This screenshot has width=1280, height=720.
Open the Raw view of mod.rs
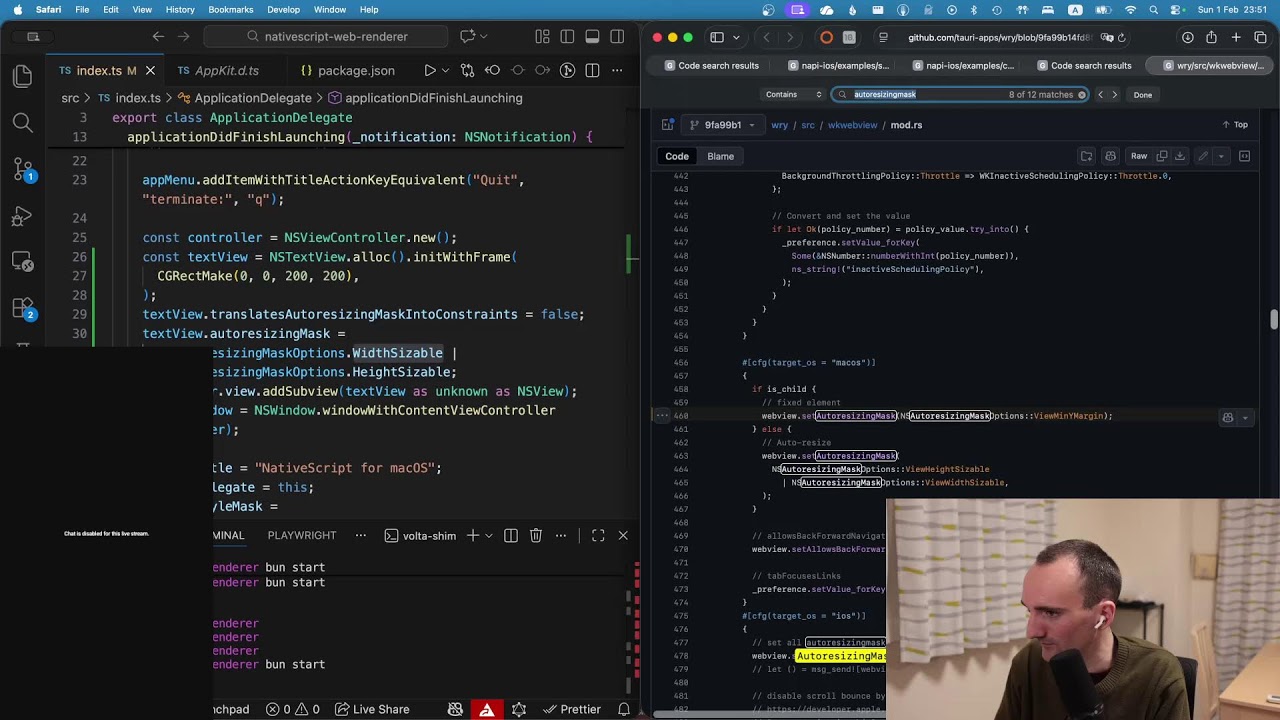click(1139, 156)
